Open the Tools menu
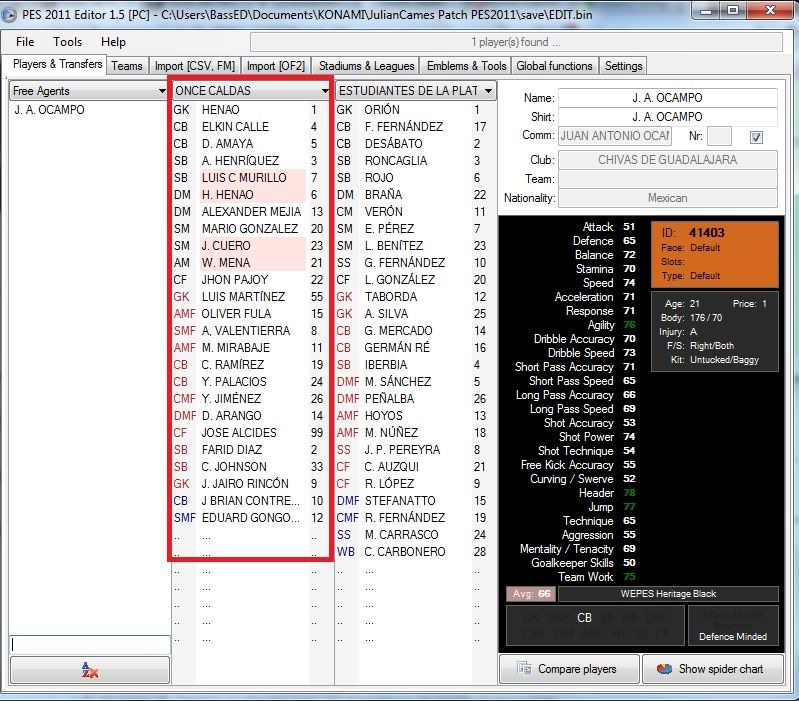 tap(67, 42)
